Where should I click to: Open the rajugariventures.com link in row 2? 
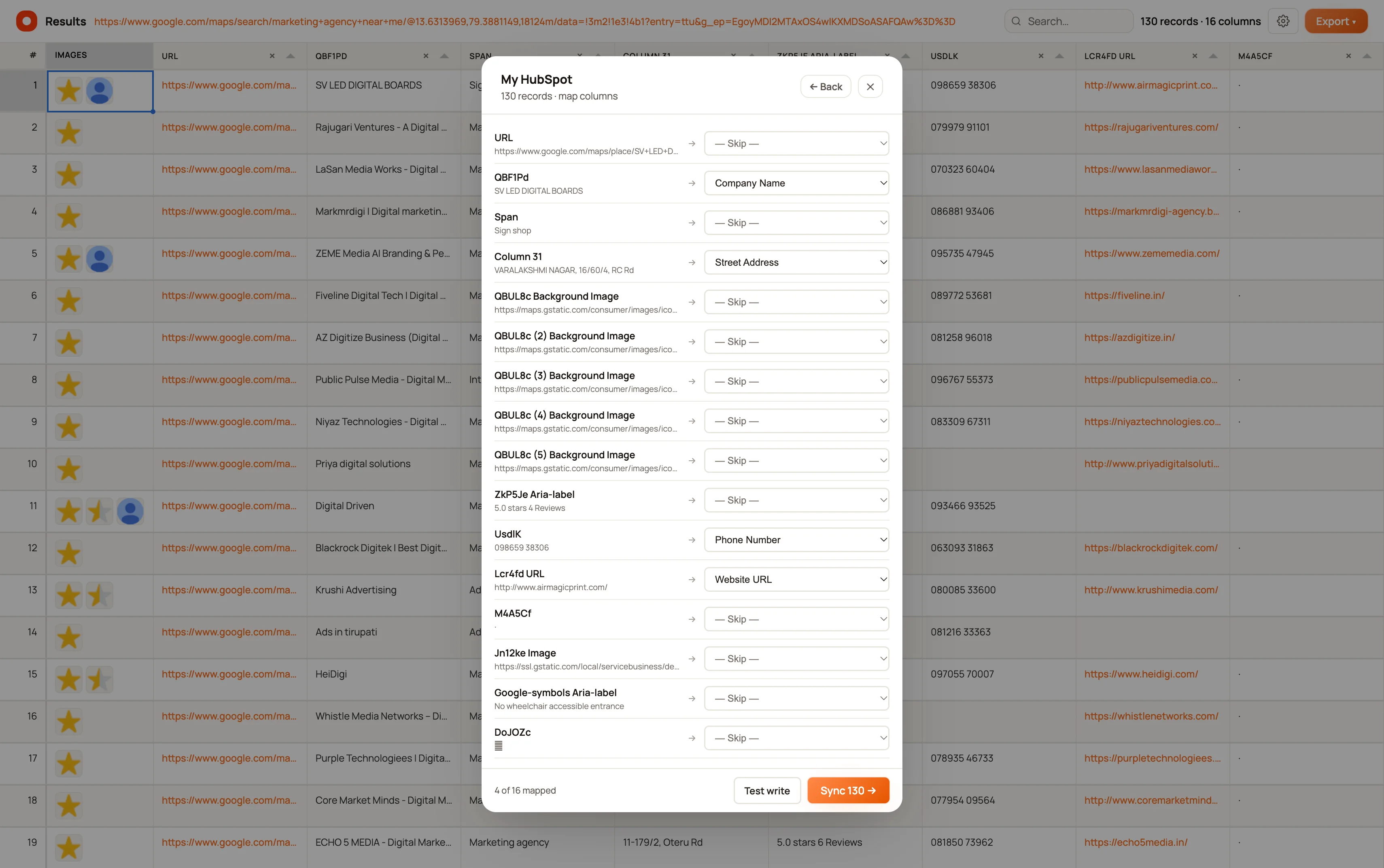click(x=1151, y=127)
